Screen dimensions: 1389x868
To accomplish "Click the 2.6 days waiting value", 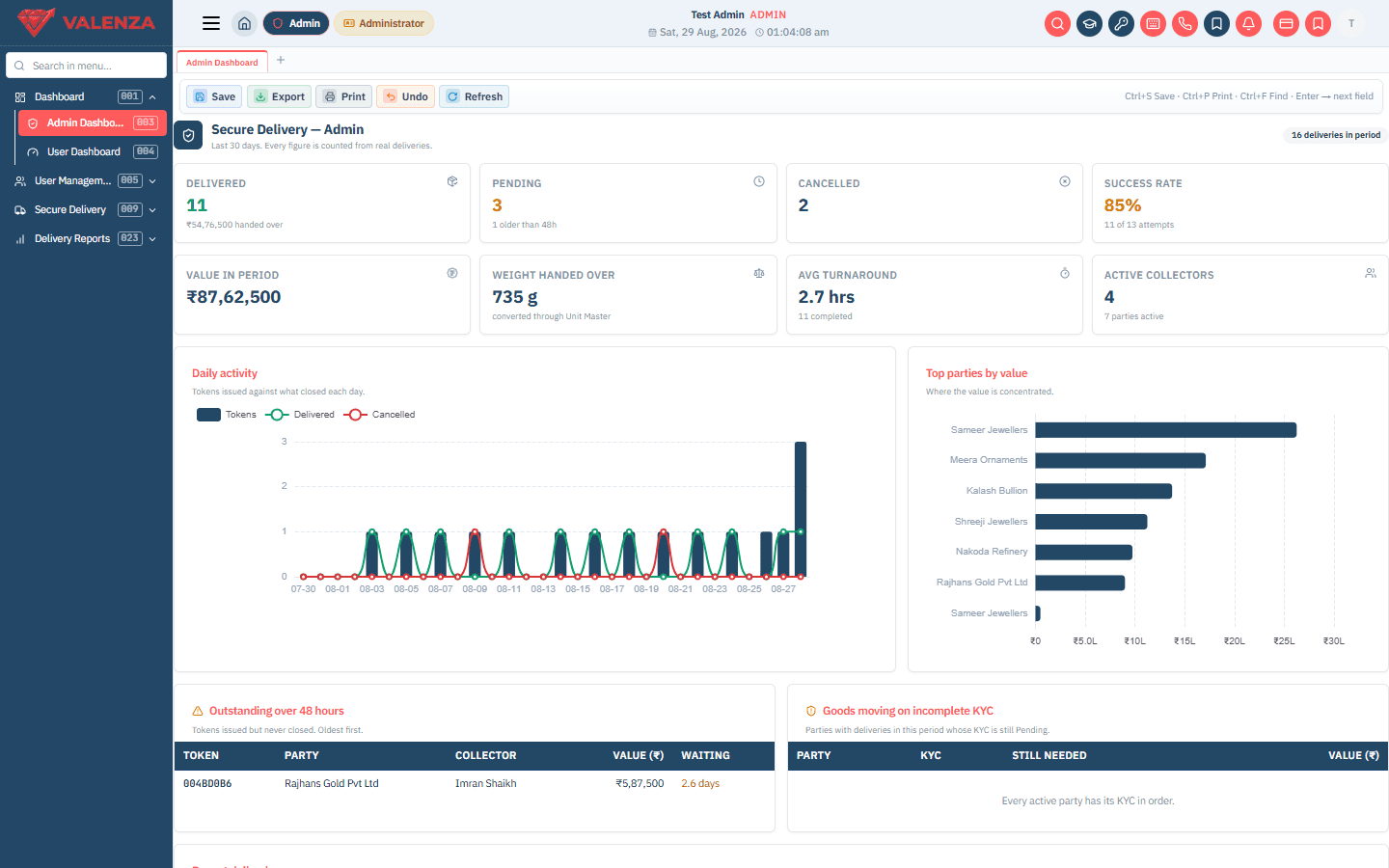I will pyautogui.click(x=700, y=783).
